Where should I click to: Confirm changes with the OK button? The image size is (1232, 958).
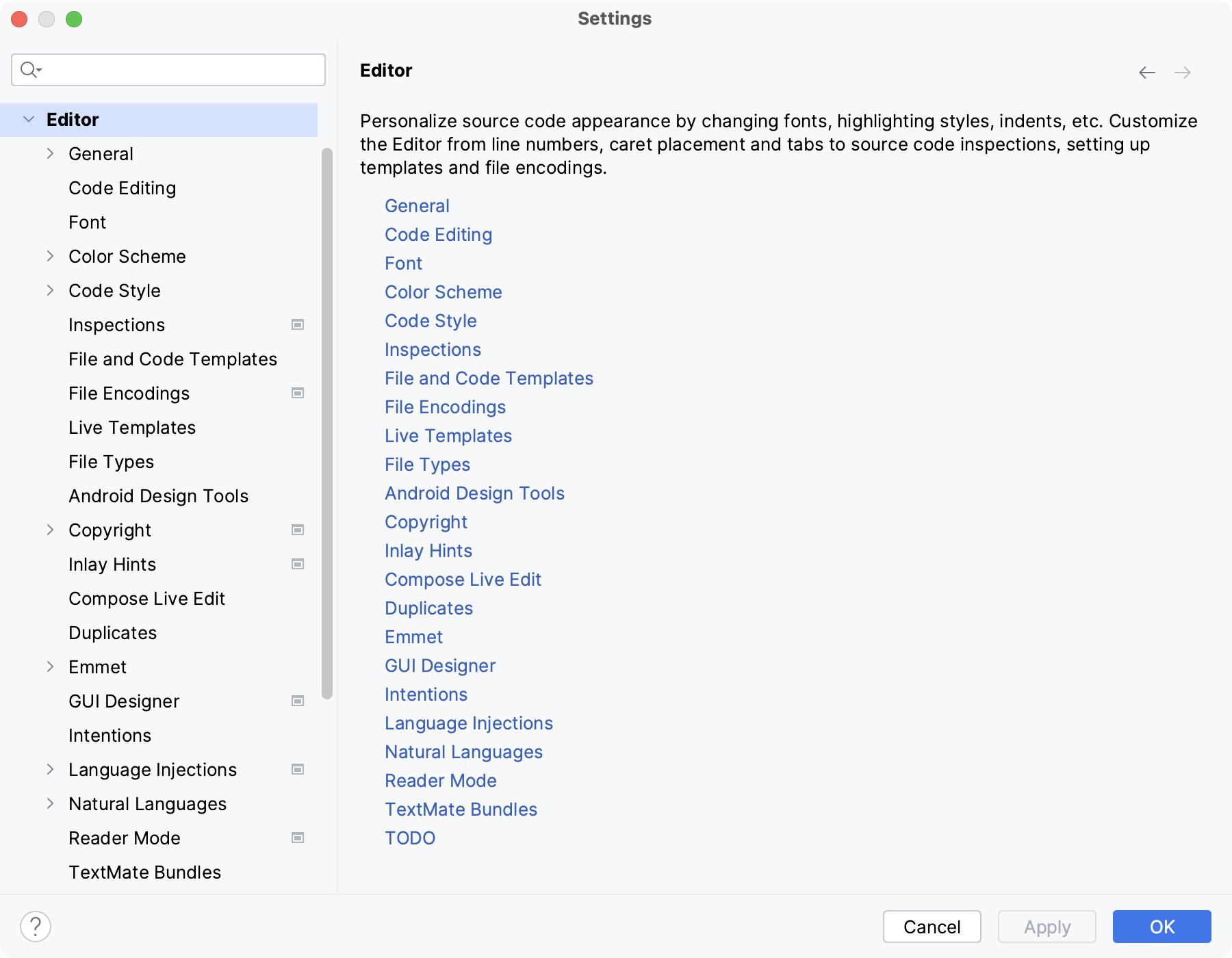[x=1162, y=927]
